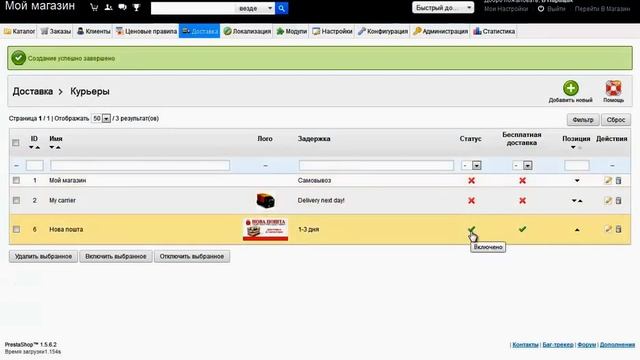Open the orders cart icon in header
This screenshot has width=640, height=360.
94,7
